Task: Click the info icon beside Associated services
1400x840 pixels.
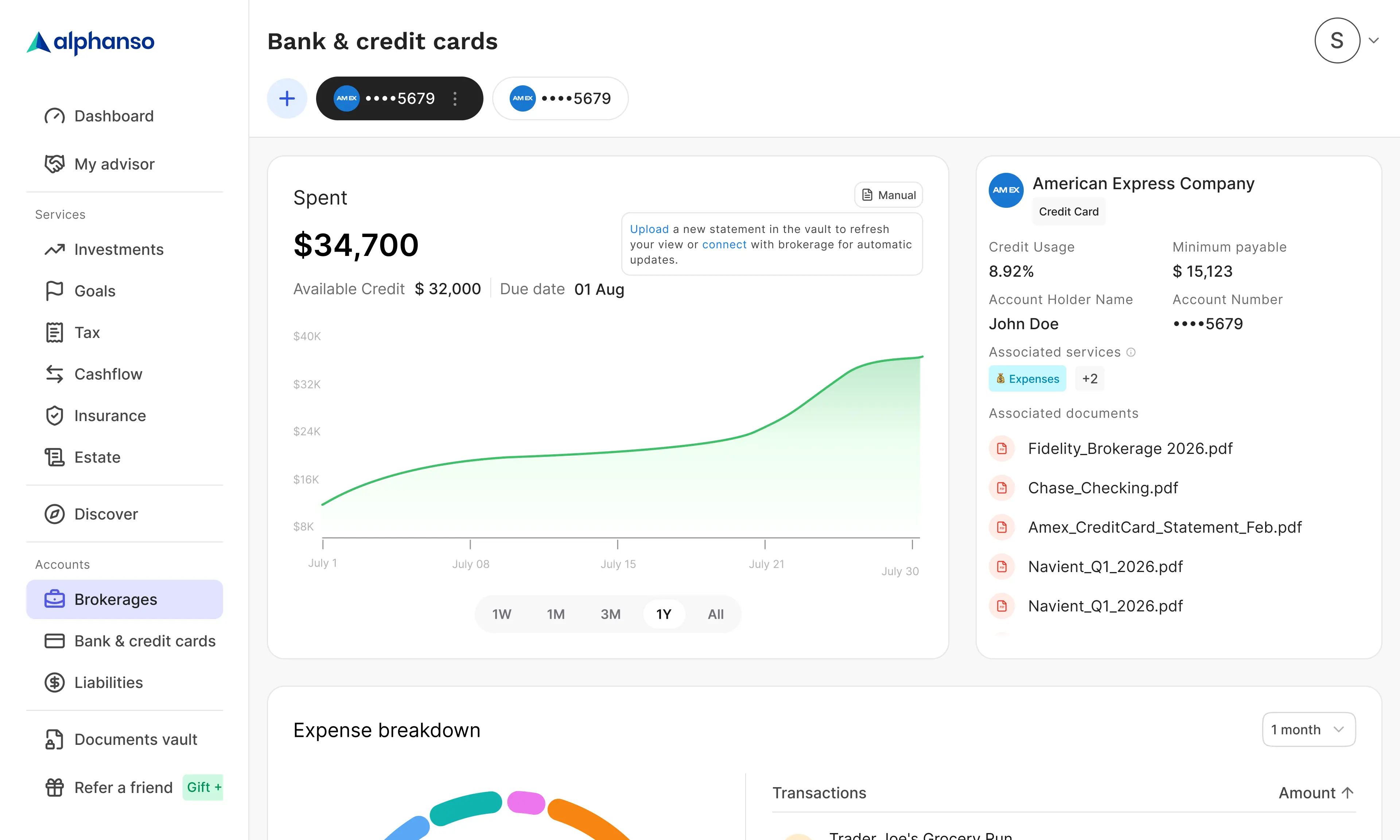Action: tap(1131, 352)
